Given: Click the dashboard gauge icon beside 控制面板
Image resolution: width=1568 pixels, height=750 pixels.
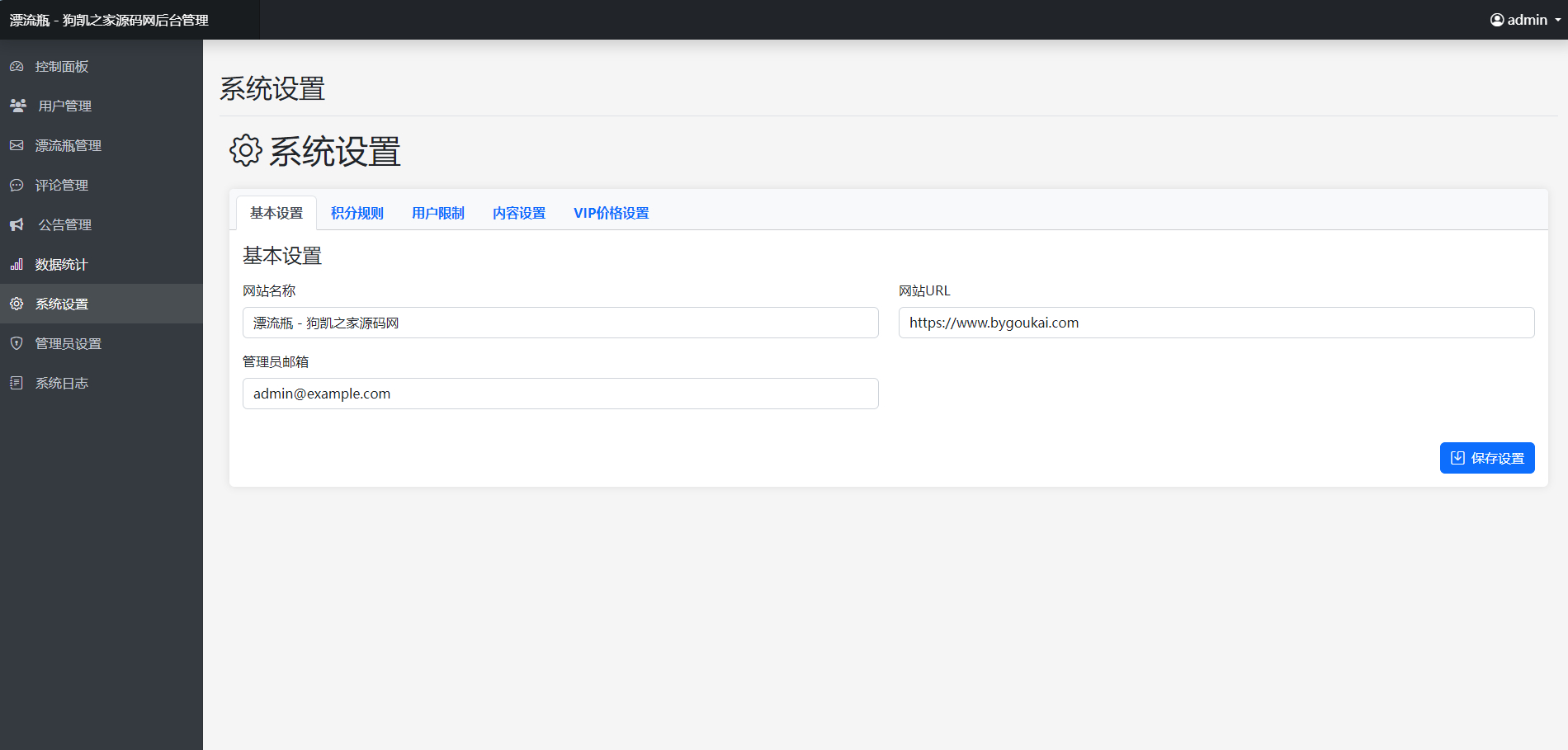Looking at the screenshot, I should [x=17, y=66].
